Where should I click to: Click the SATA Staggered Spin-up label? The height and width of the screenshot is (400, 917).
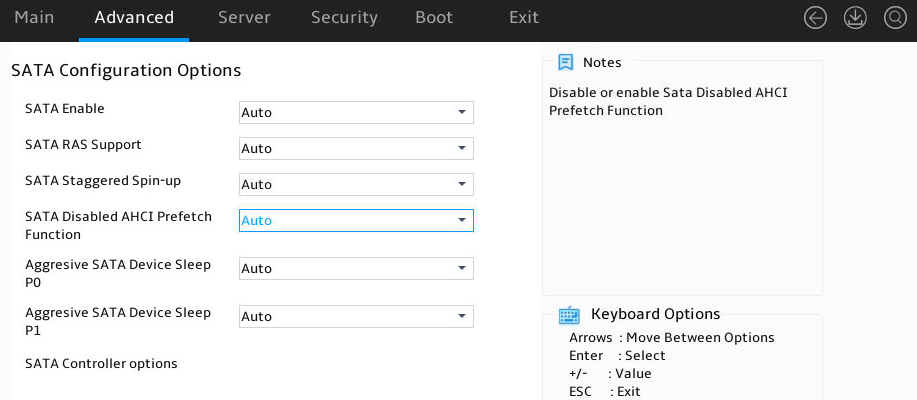click(103, 181)
